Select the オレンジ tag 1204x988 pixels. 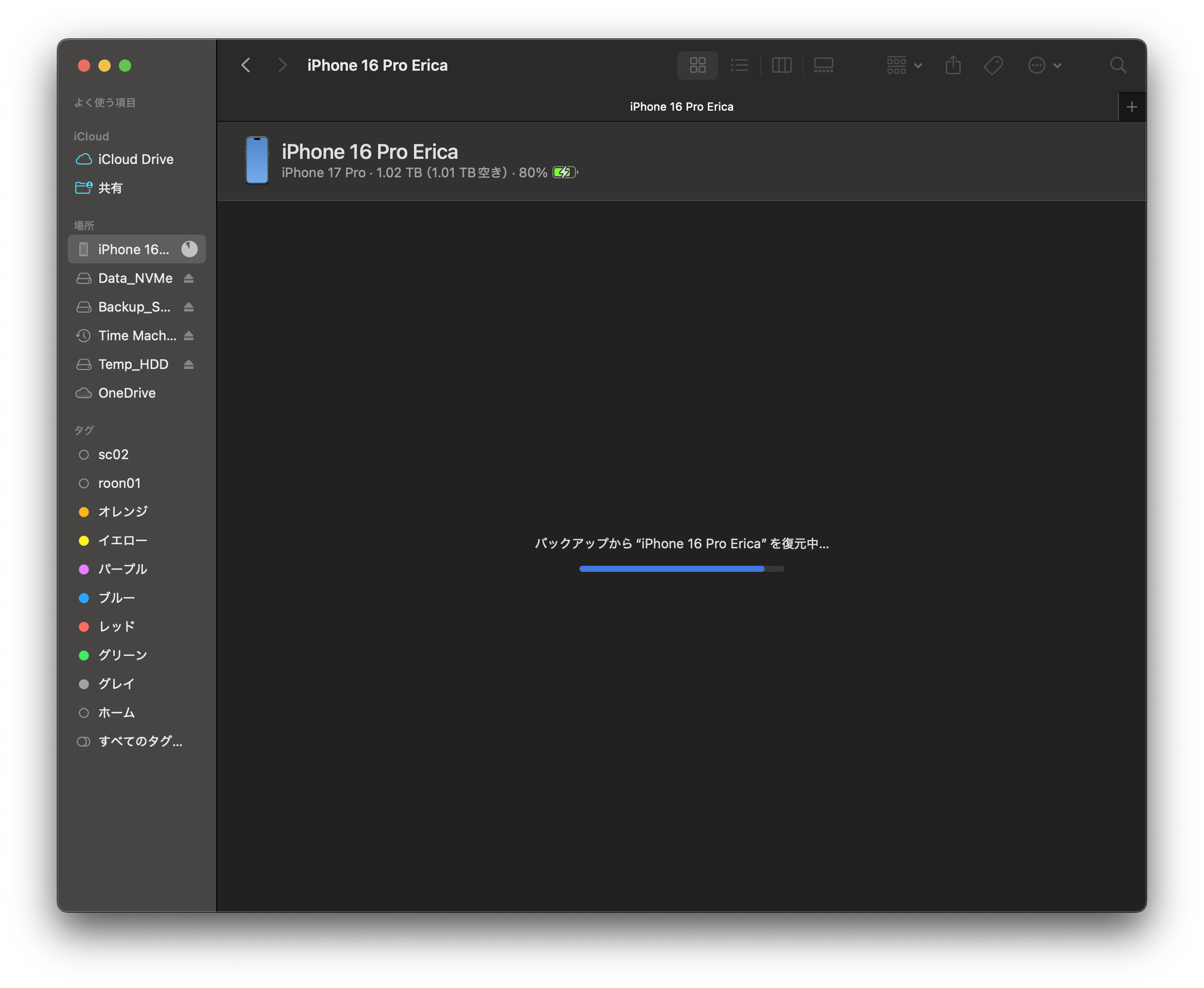click(x=122, y=511)
